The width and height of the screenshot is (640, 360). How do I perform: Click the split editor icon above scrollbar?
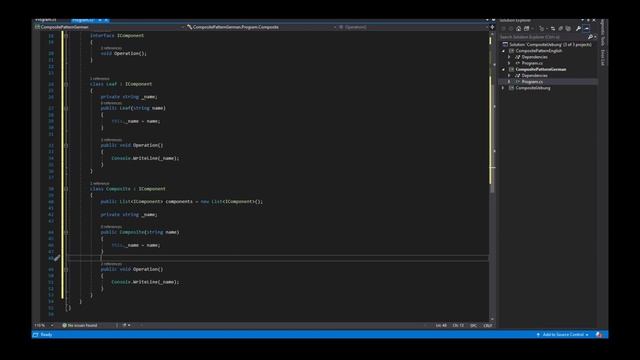[x=492, y=27]
